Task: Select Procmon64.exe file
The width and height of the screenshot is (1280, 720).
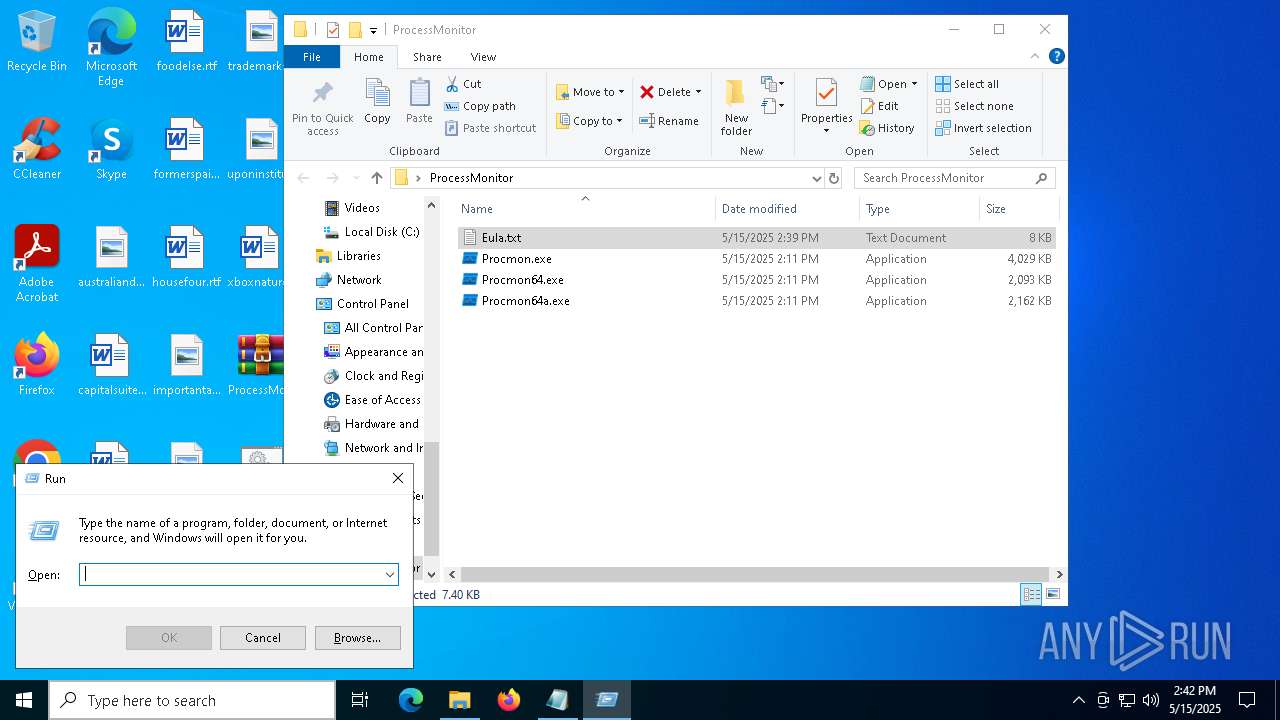Action: [x=756, y=280]
